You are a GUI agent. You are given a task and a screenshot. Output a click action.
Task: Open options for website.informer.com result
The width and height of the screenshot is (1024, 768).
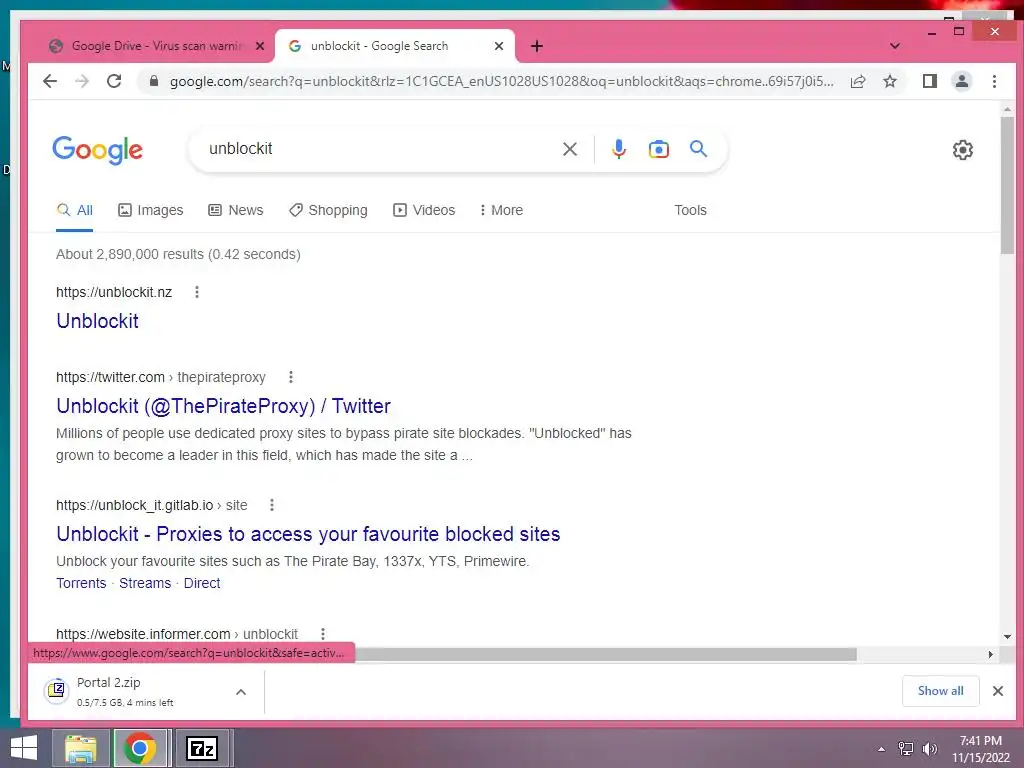pos(323,633)
